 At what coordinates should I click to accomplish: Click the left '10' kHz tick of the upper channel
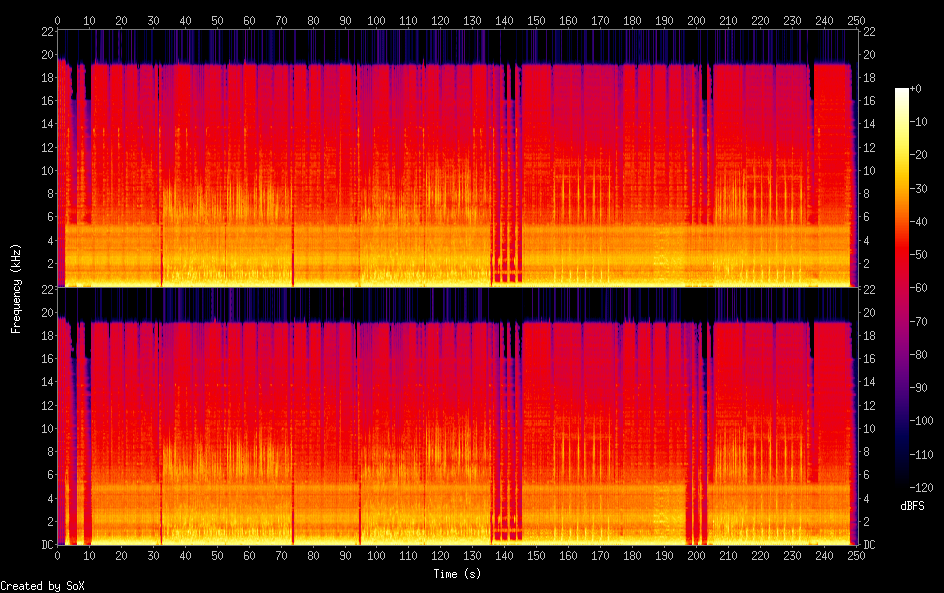tap(46, 170)
